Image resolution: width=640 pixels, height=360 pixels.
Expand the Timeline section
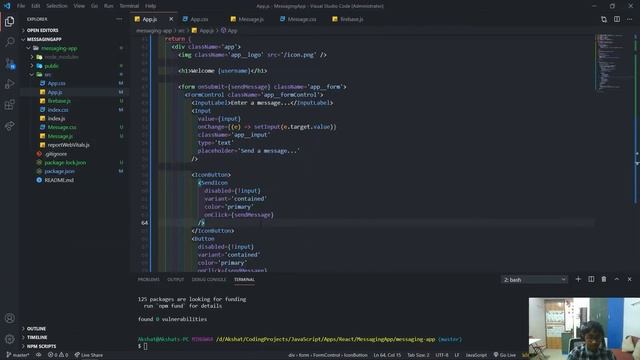pyautogui.click(x=37, y=337)
